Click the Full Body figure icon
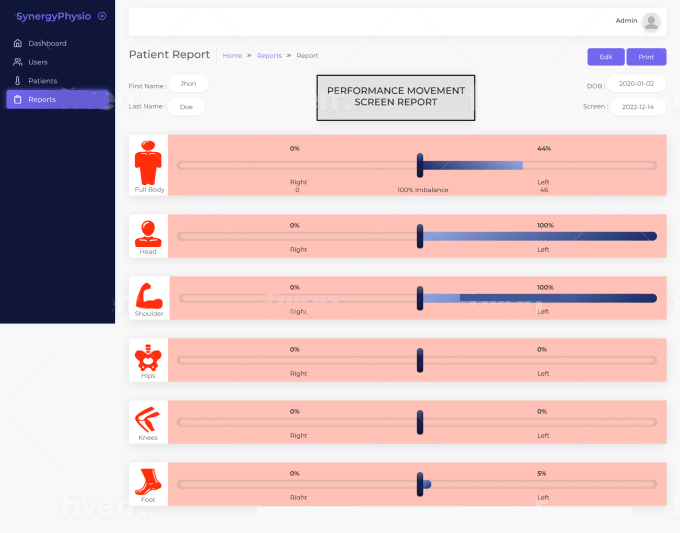Image resolution: width=680 pixels, height=533 pixels. (x=148, y=160)
